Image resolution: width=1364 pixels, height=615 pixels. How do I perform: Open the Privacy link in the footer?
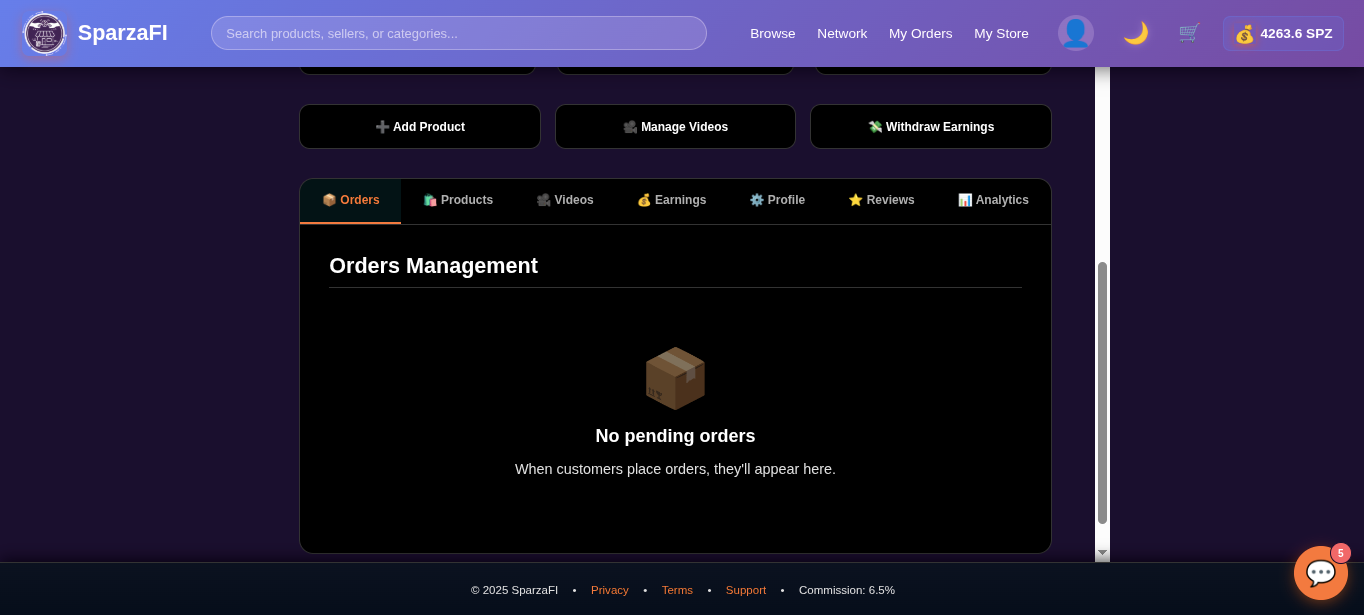[x=610, y=590]
